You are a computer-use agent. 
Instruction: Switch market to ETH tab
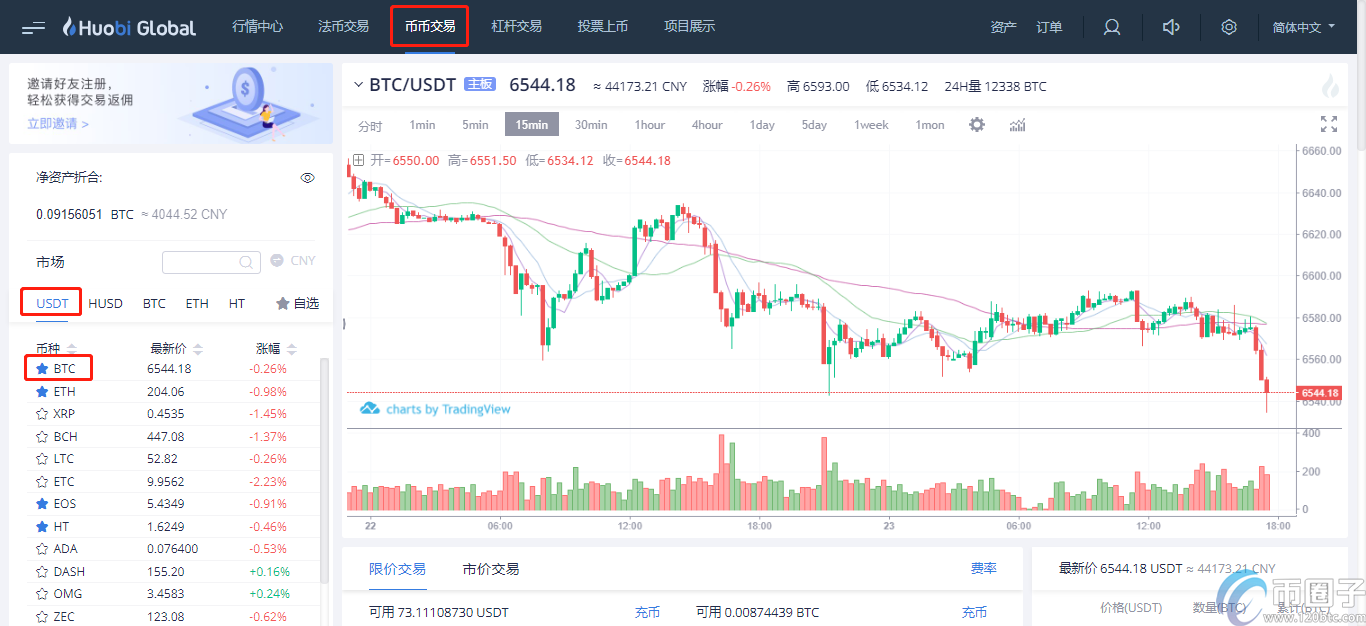[x=197, y=303]
